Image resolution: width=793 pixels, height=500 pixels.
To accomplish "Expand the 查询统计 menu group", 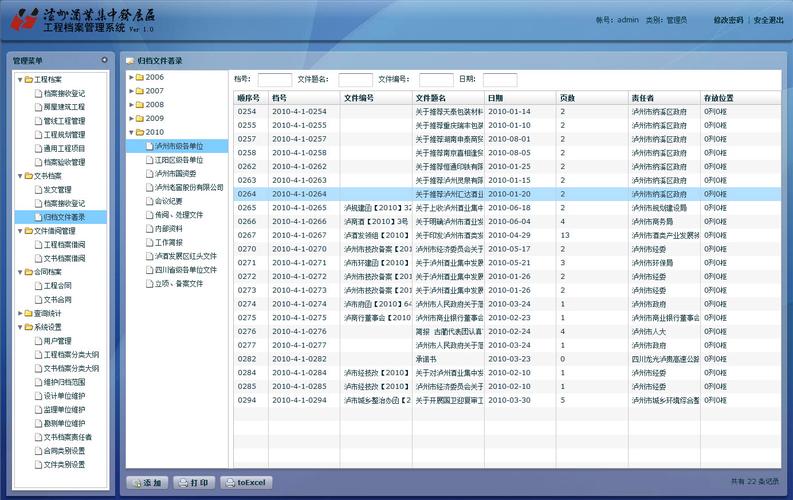I will (20, 313).
